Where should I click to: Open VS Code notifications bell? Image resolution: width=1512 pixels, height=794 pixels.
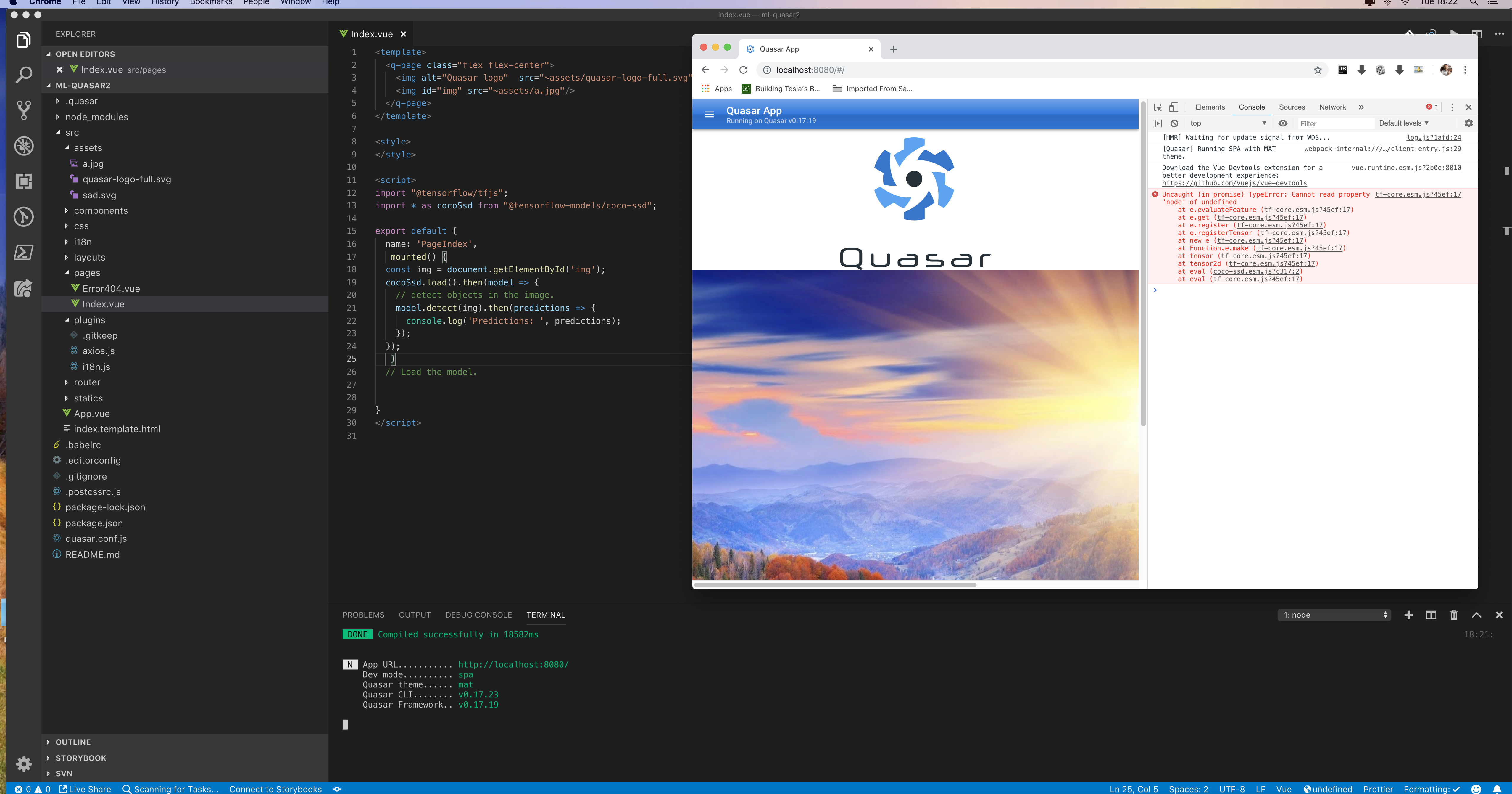pyautogui.click(x=1497, y=789)
